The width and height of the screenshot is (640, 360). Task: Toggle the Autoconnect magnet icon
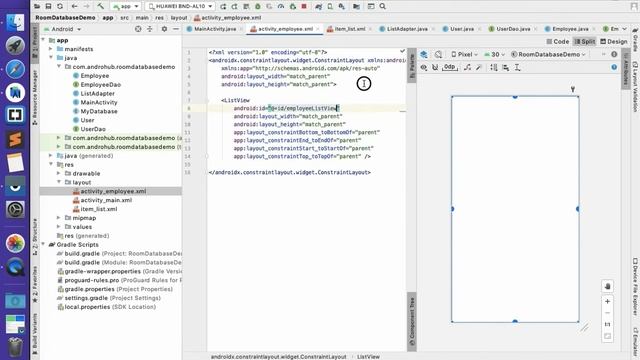435,67
